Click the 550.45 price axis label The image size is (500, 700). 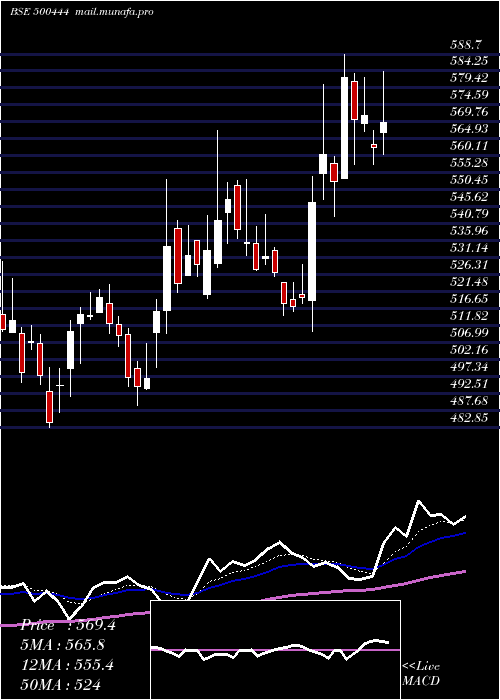[469, 180]
